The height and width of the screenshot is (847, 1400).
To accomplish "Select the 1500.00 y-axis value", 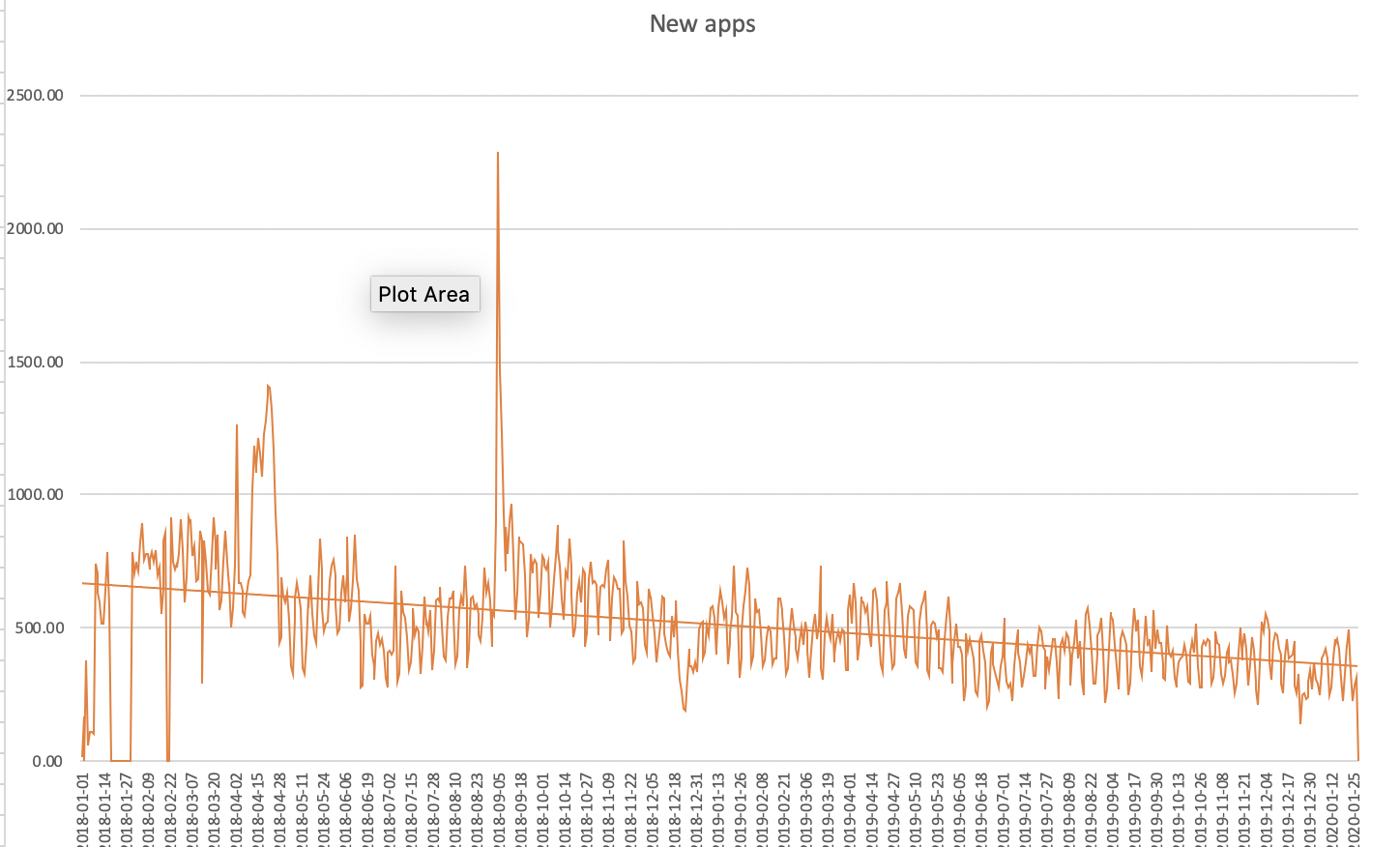I will point(36,362).
